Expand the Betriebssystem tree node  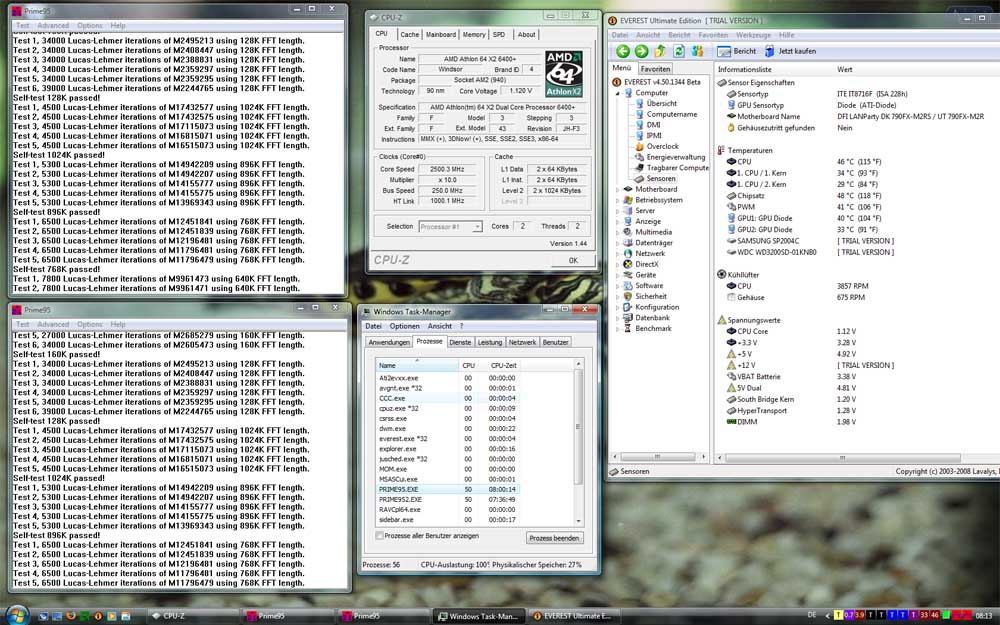coord(617,200)
